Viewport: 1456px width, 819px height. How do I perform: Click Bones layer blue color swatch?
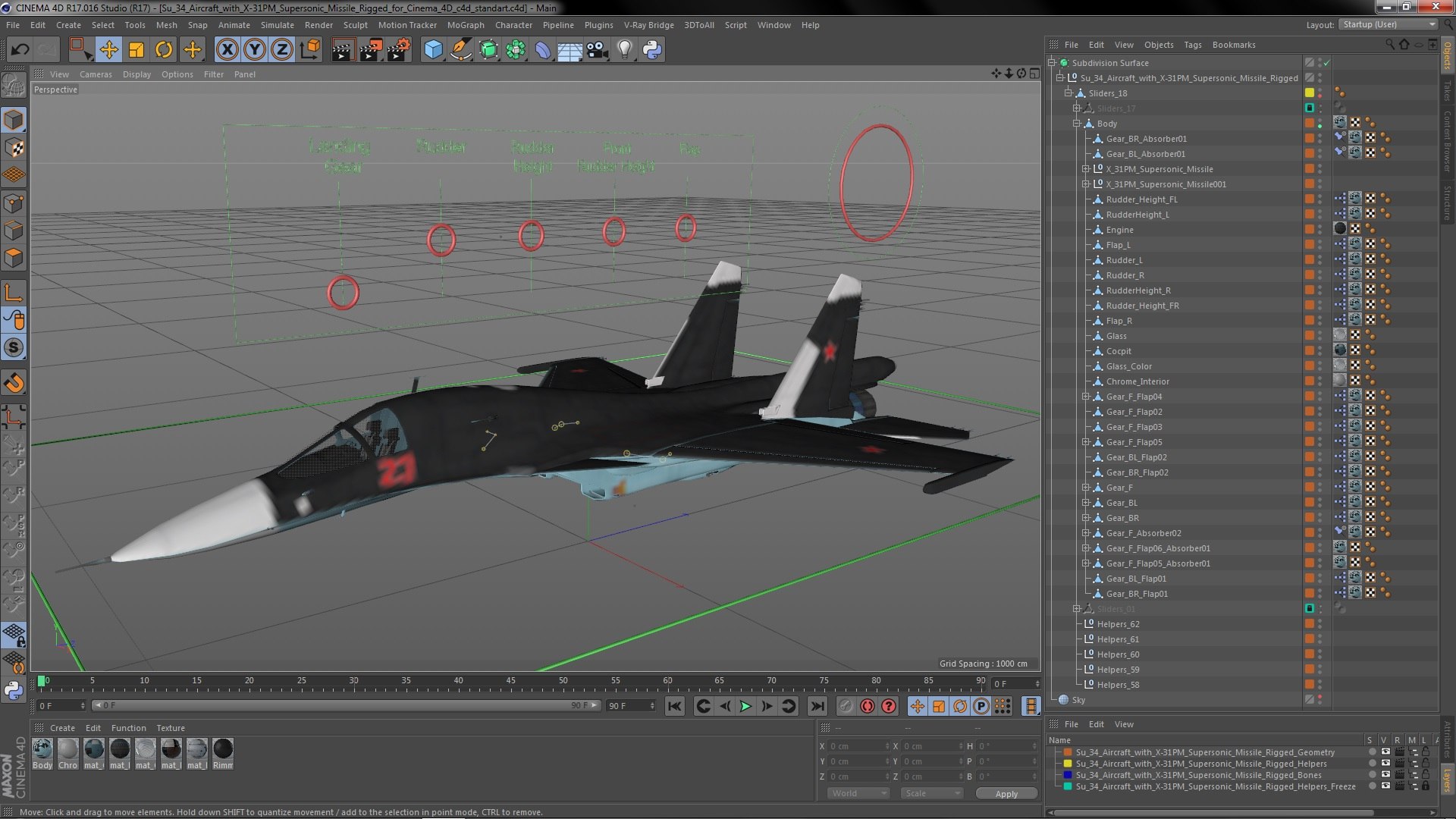(x=1068, y=775)
